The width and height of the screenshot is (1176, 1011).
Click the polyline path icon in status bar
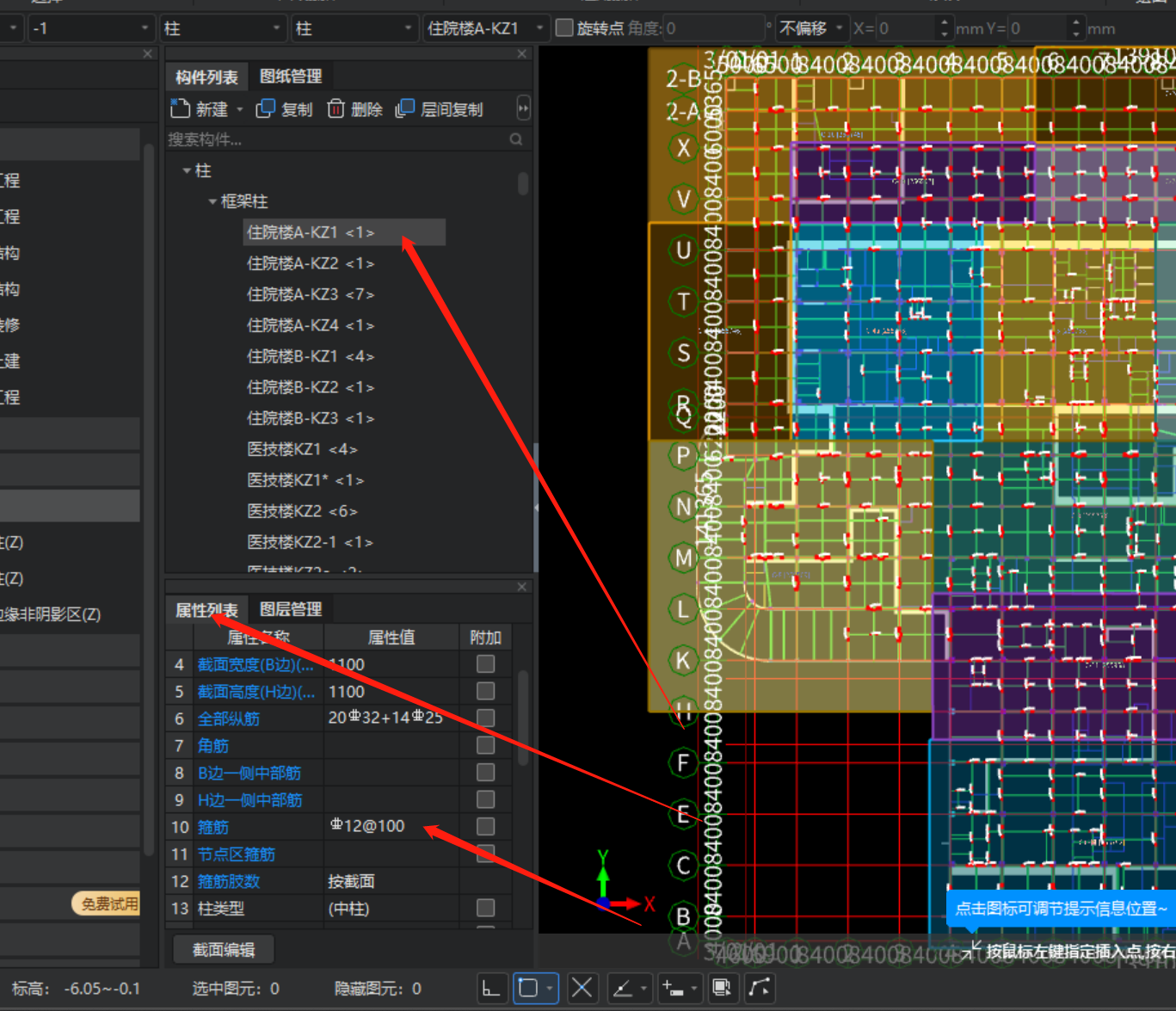(760, 988)
